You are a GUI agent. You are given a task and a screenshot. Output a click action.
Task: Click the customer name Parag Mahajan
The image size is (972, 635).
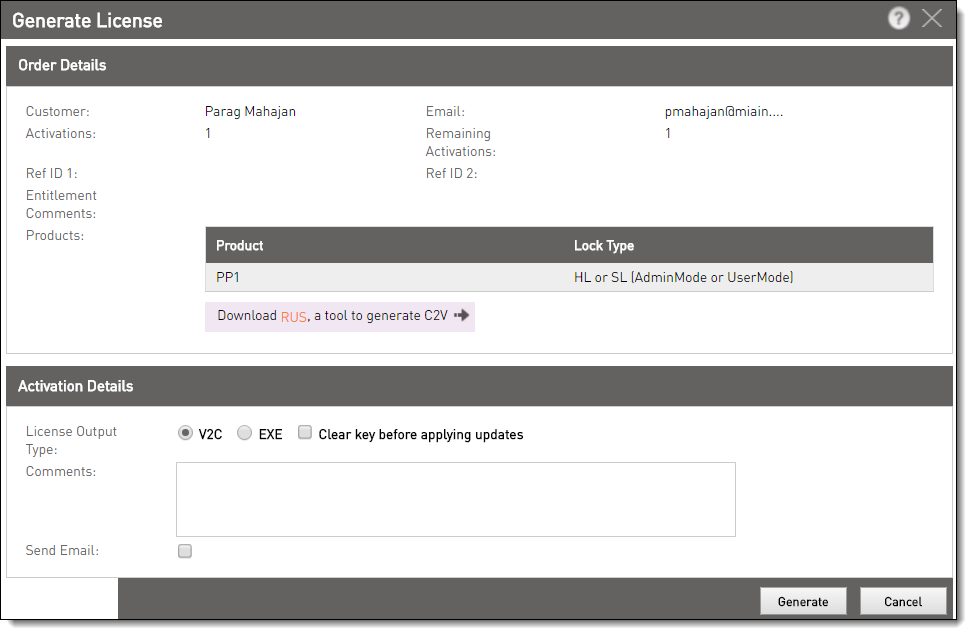(250, 112)
